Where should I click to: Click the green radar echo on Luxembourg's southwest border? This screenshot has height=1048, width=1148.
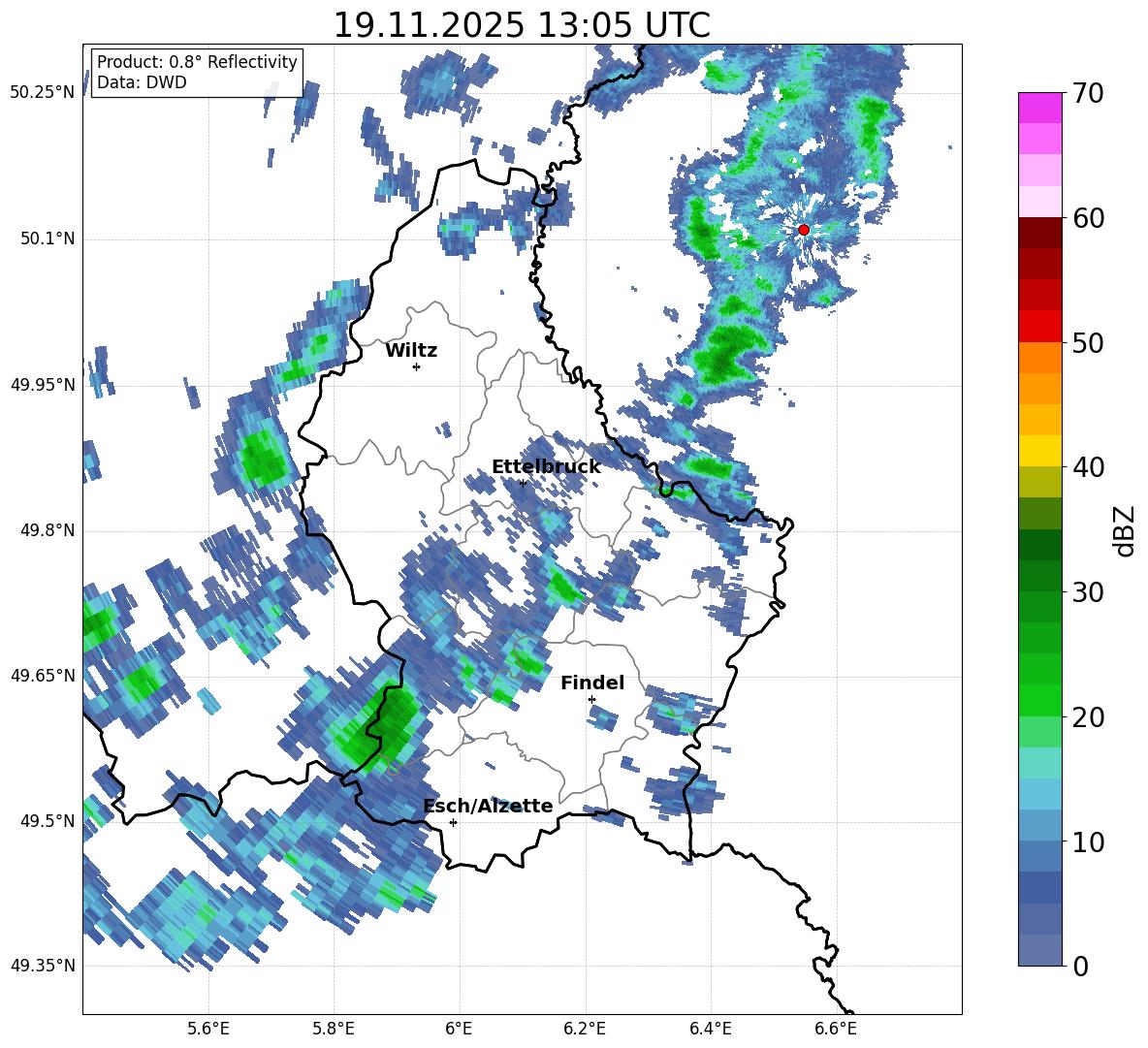point(382,727)
